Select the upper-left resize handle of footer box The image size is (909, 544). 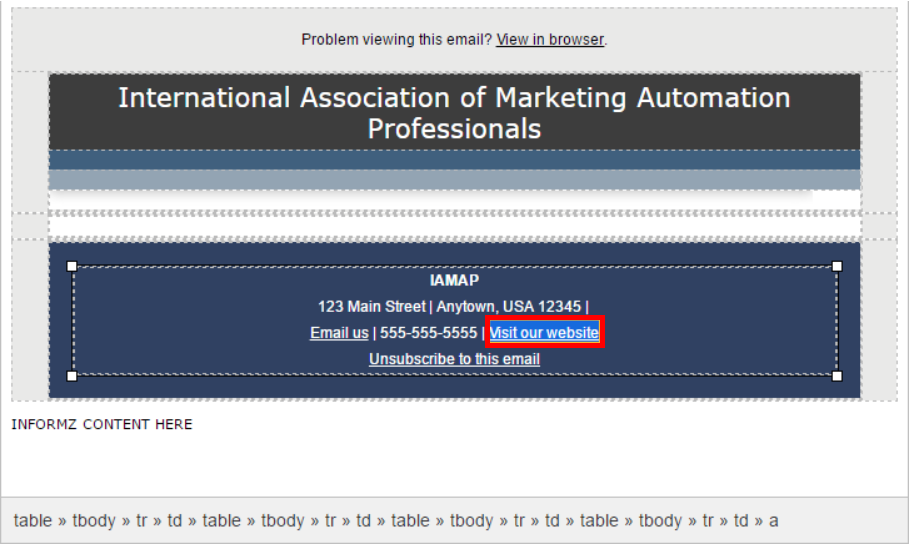pos(72,266)
